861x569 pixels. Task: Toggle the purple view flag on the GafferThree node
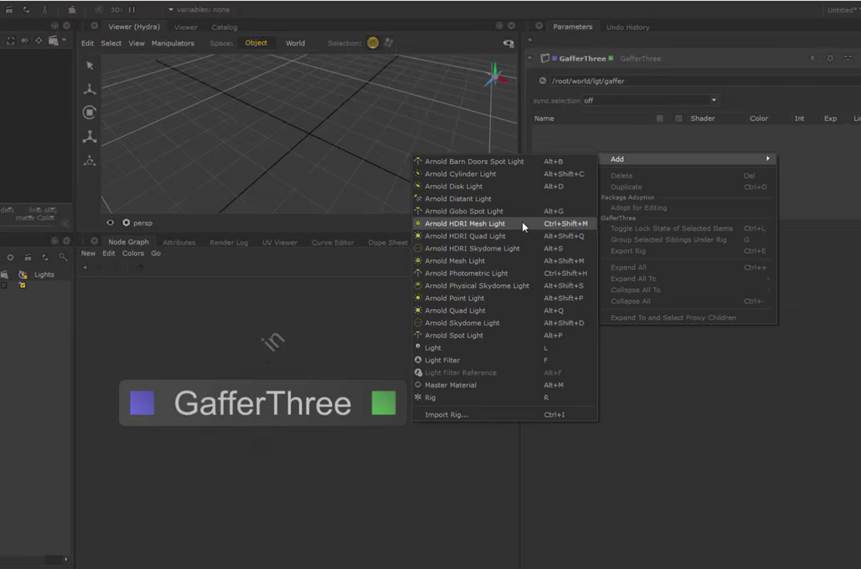tap(142, 403)
